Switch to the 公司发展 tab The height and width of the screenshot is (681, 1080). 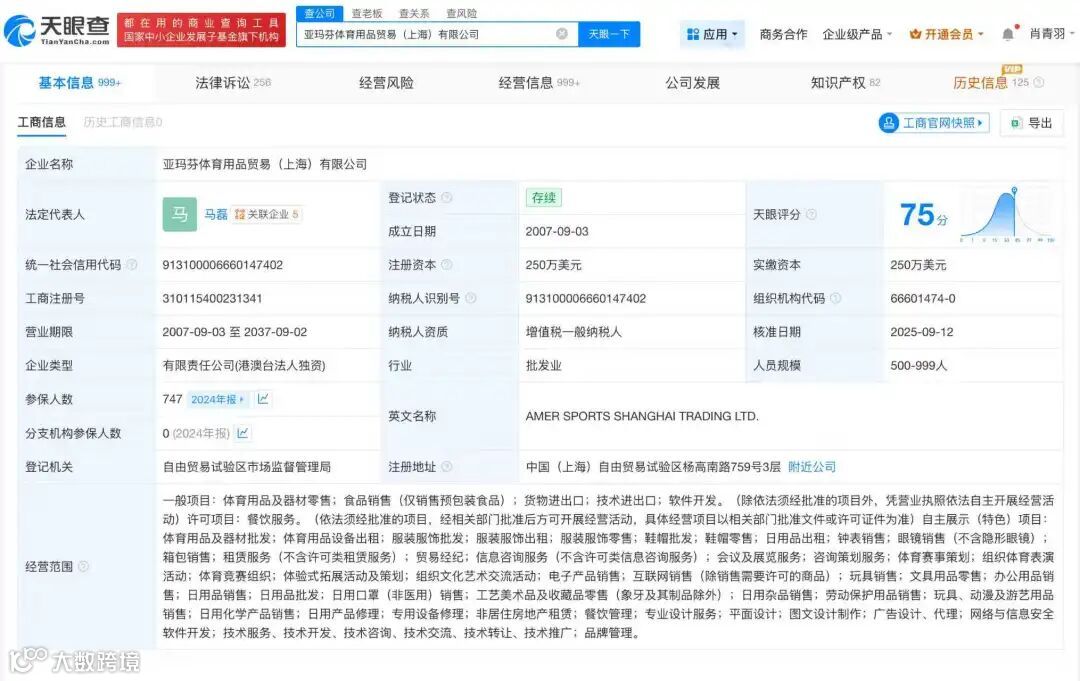[692, 83]
